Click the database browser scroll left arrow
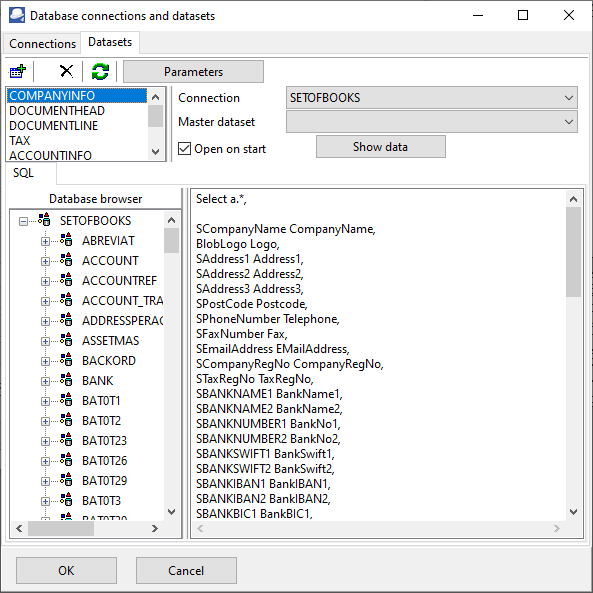 click(19, 529)
